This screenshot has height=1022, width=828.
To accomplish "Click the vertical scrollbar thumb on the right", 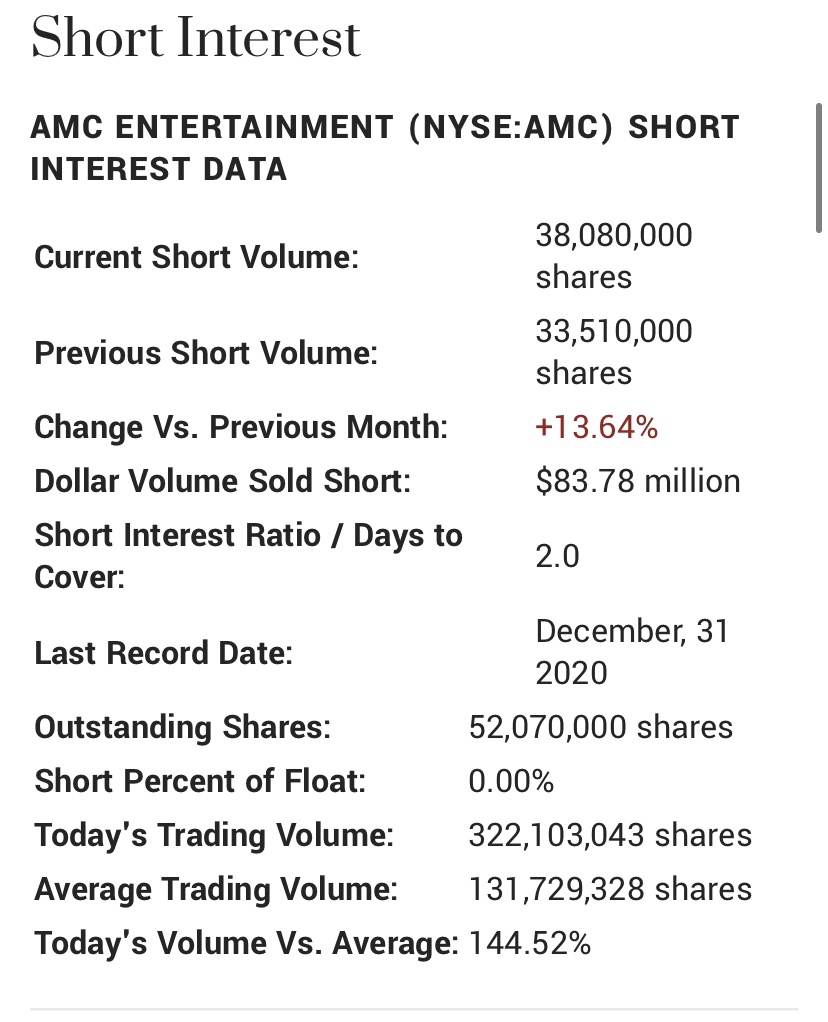I will point(820,165).
